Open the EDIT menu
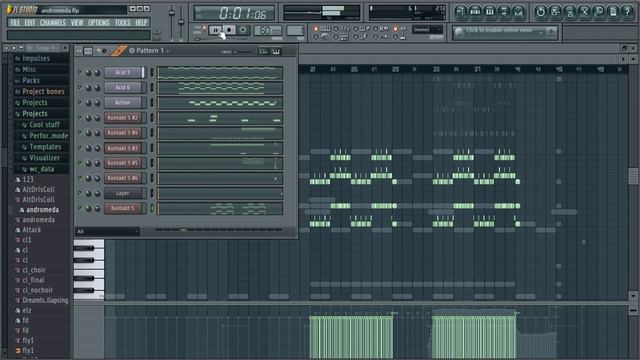This screenshot has width=640, height=360. coord(29,23)
